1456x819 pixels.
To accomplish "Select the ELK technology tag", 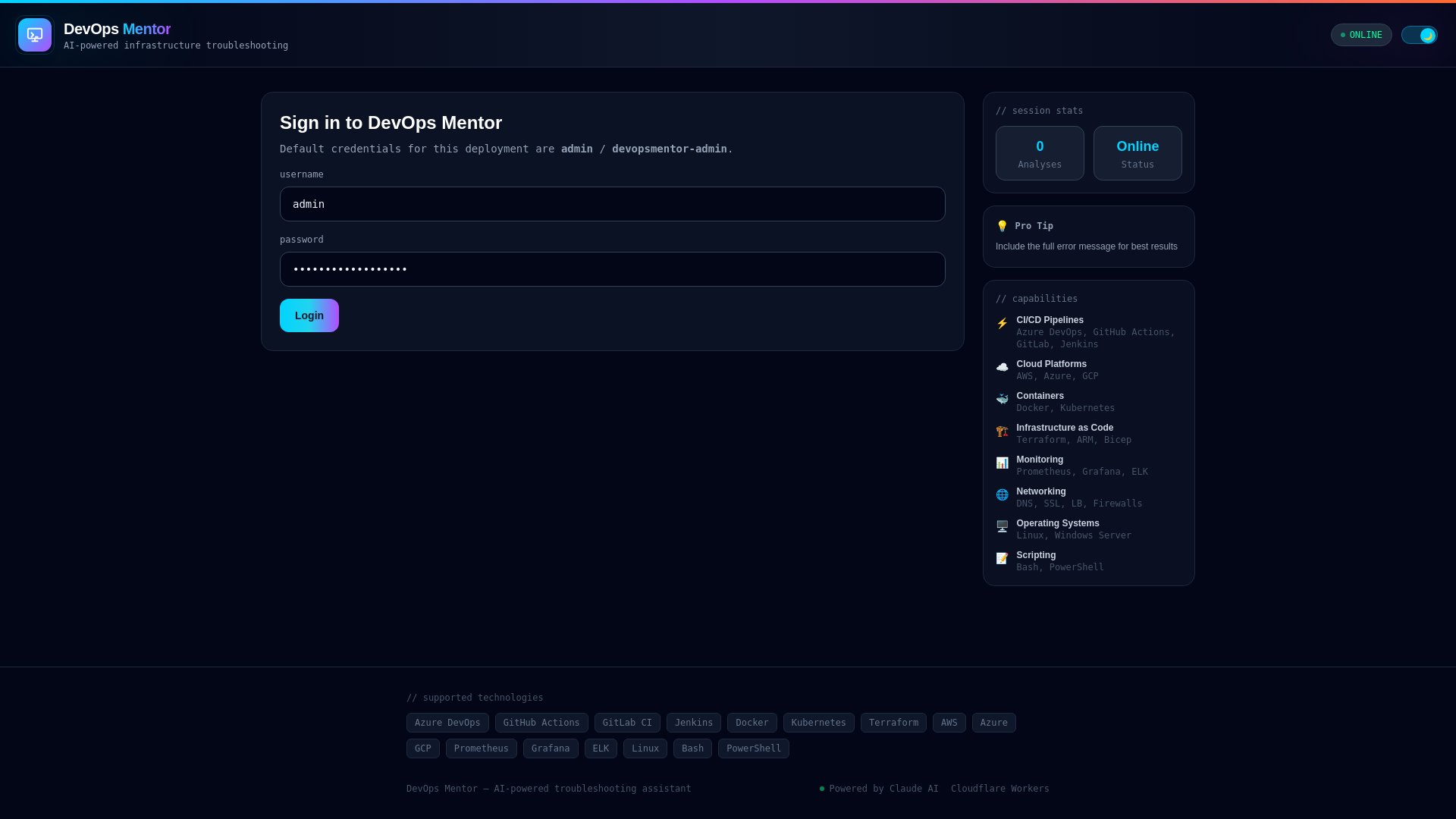I will point(601,748).
